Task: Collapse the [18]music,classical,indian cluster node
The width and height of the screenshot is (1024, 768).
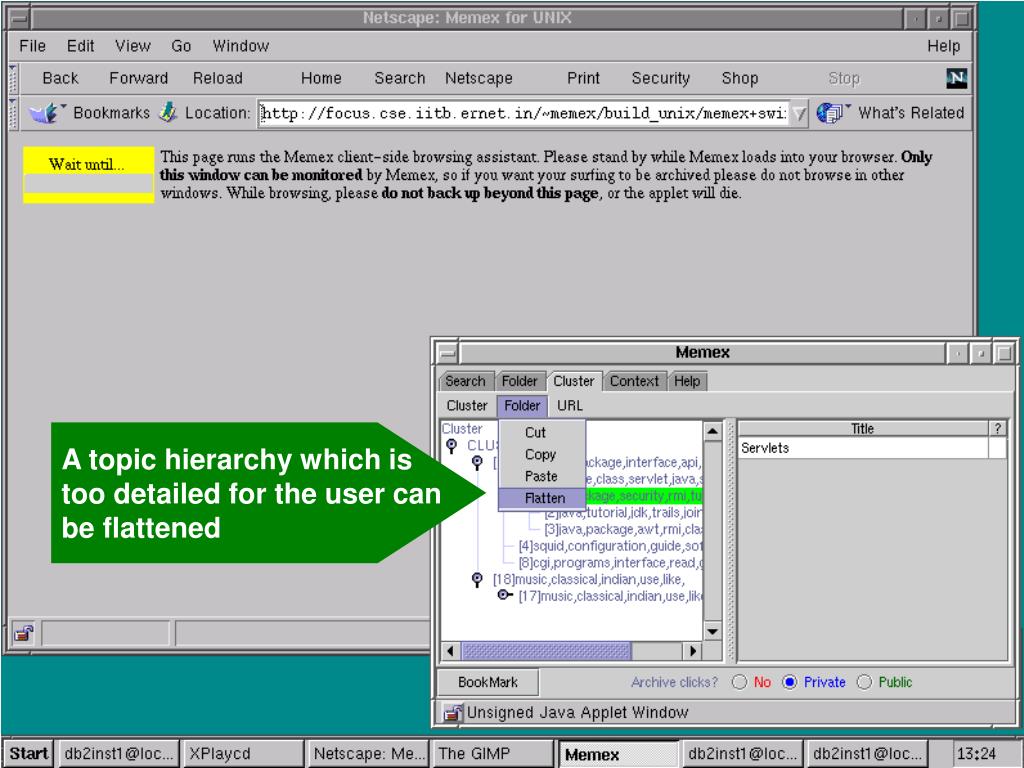Action: 477,579
